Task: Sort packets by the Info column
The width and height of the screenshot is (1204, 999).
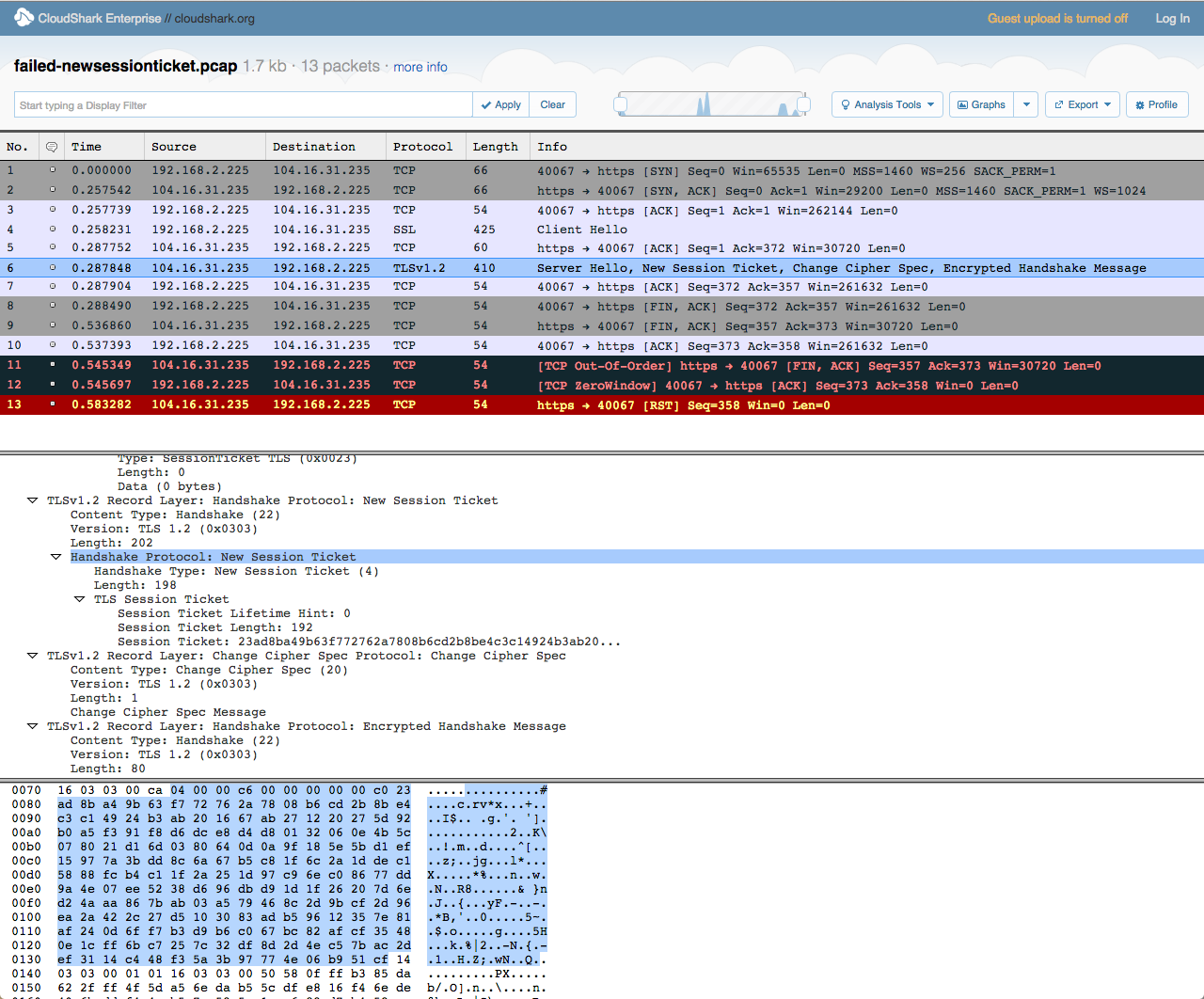Action: click(866, 147)
